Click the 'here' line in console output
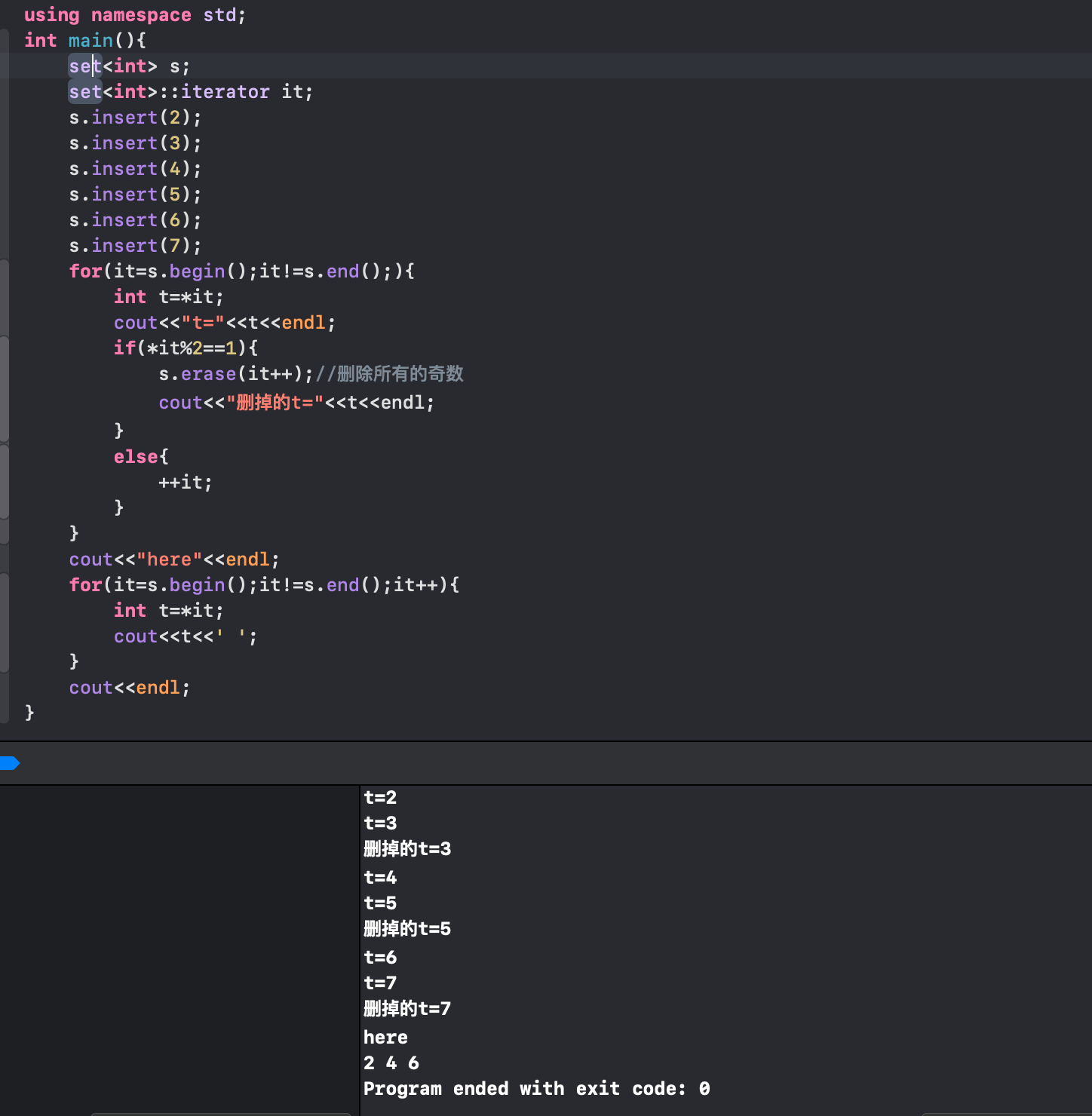The image size is (1092, 1116). click(385, 1038)
